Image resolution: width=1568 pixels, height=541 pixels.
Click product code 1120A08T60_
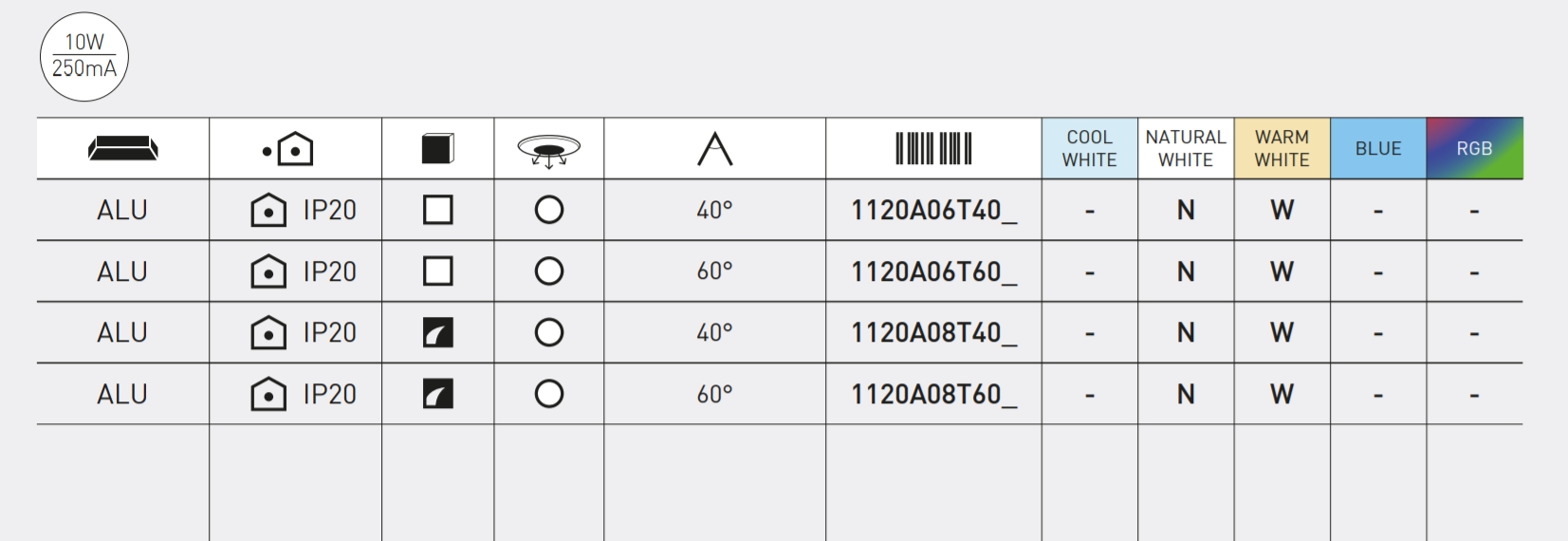pyautogui.click(x=934, y=395)
